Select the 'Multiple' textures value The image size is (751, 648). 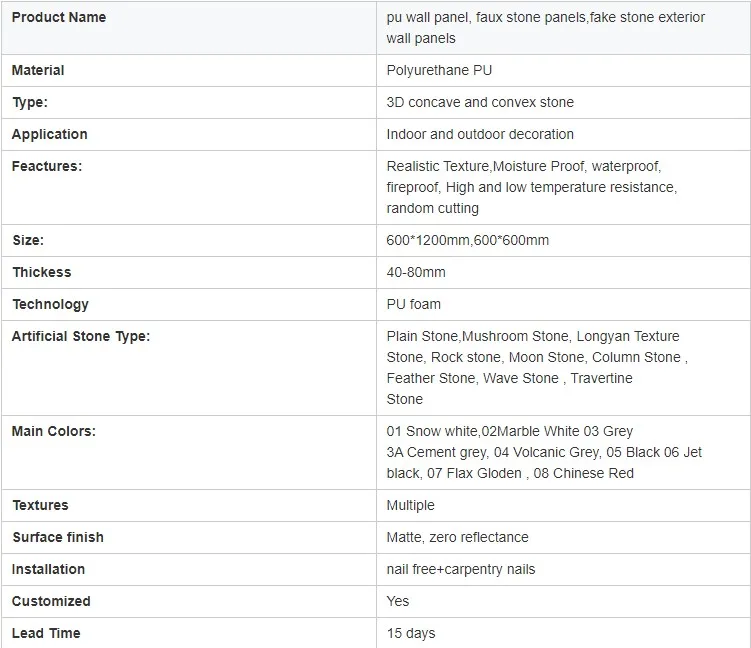411,505
